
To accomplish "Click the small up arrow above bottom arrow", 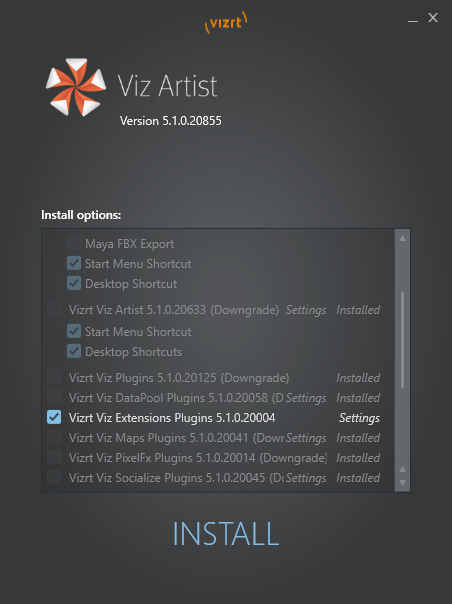I will 402,469.
